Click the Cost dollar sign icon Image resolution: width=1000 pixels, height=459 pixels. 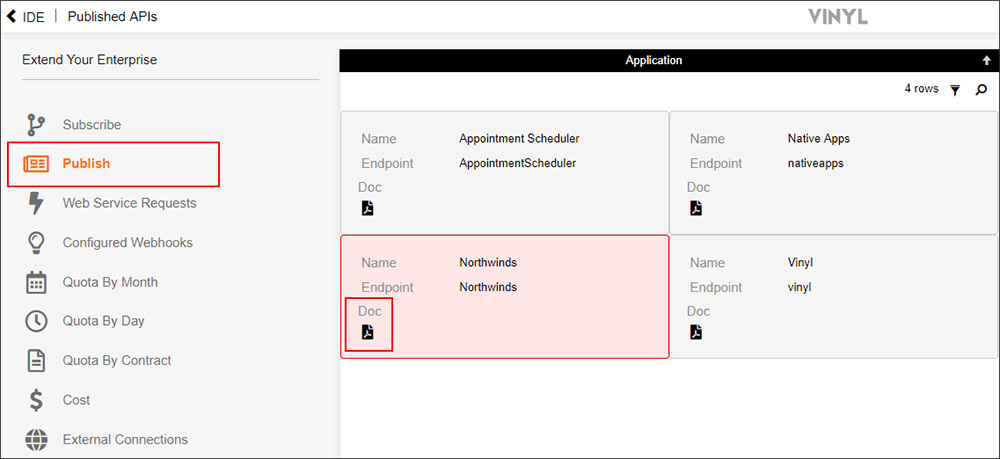[36, 400]
